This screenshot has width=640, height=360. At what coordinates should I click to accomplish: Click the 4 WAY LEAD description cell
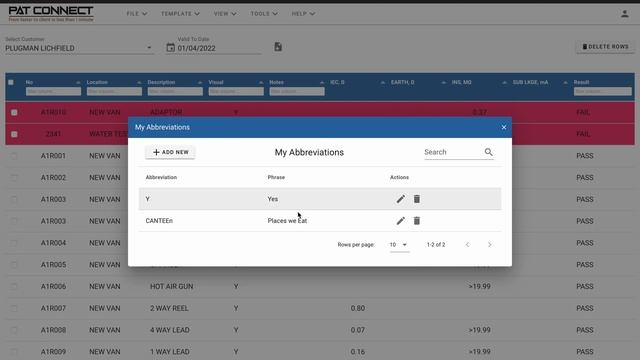[x=169, y=330]
